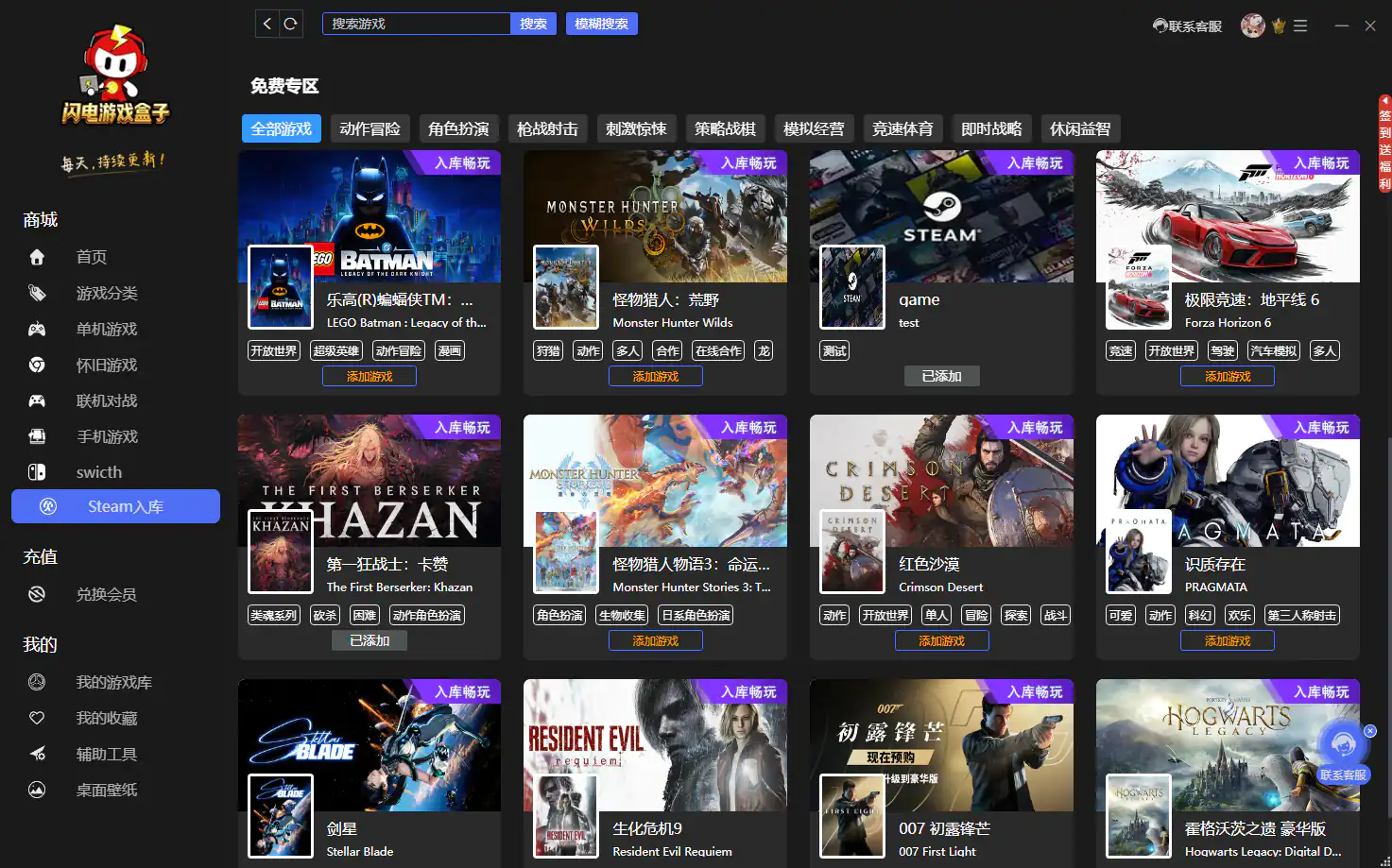Viewport: 1392px width, 868px height.
Task: Click the 日系角色扮演 tag under Monster Hunter Stories
Action: pos(696,615)
